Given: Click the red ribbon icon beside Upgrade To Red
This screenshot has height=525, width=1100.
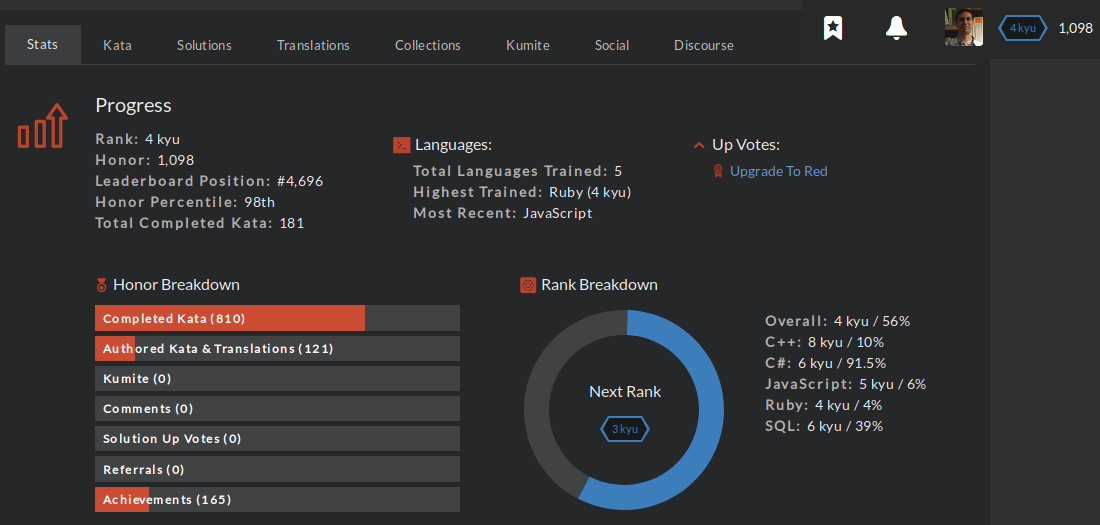Looking at the screenshot, I should pyautogui.click(x=717, y=171).
